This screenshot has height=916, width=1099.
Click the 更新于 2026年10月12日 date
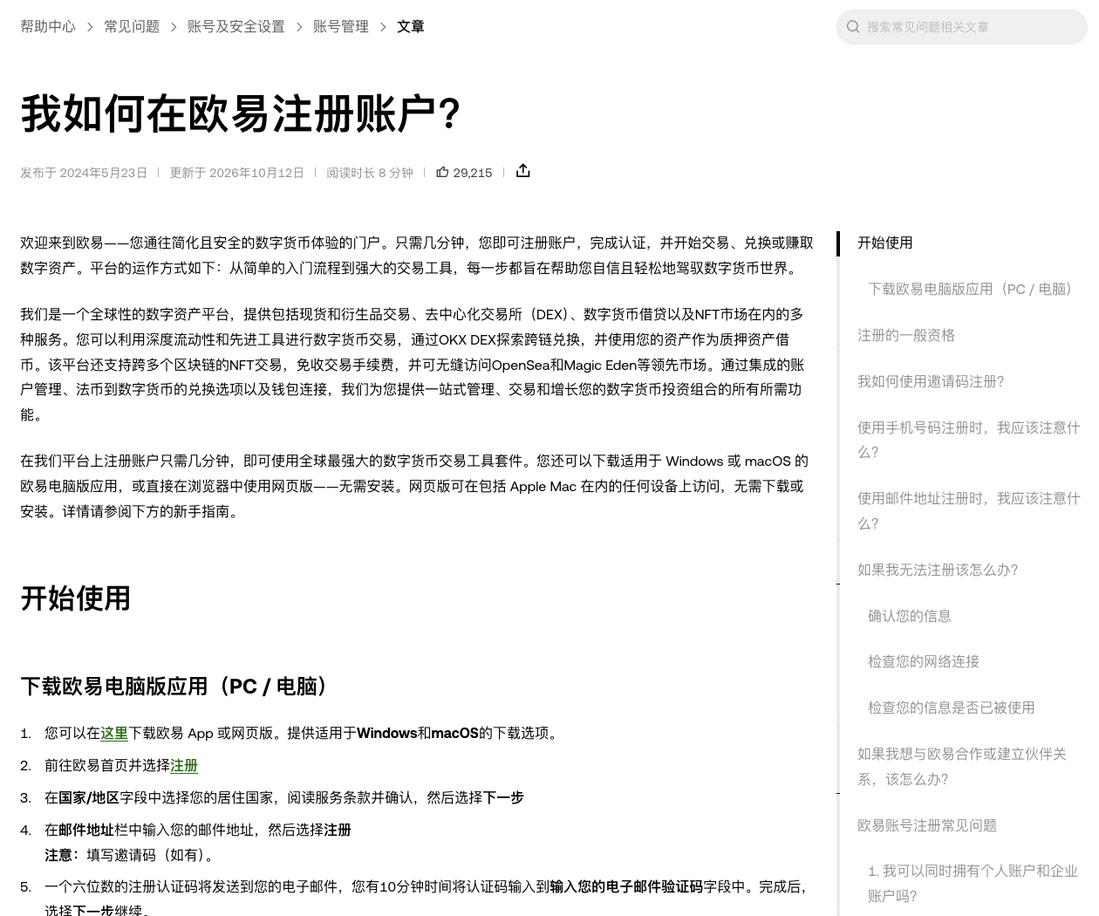tap(237, 173)
